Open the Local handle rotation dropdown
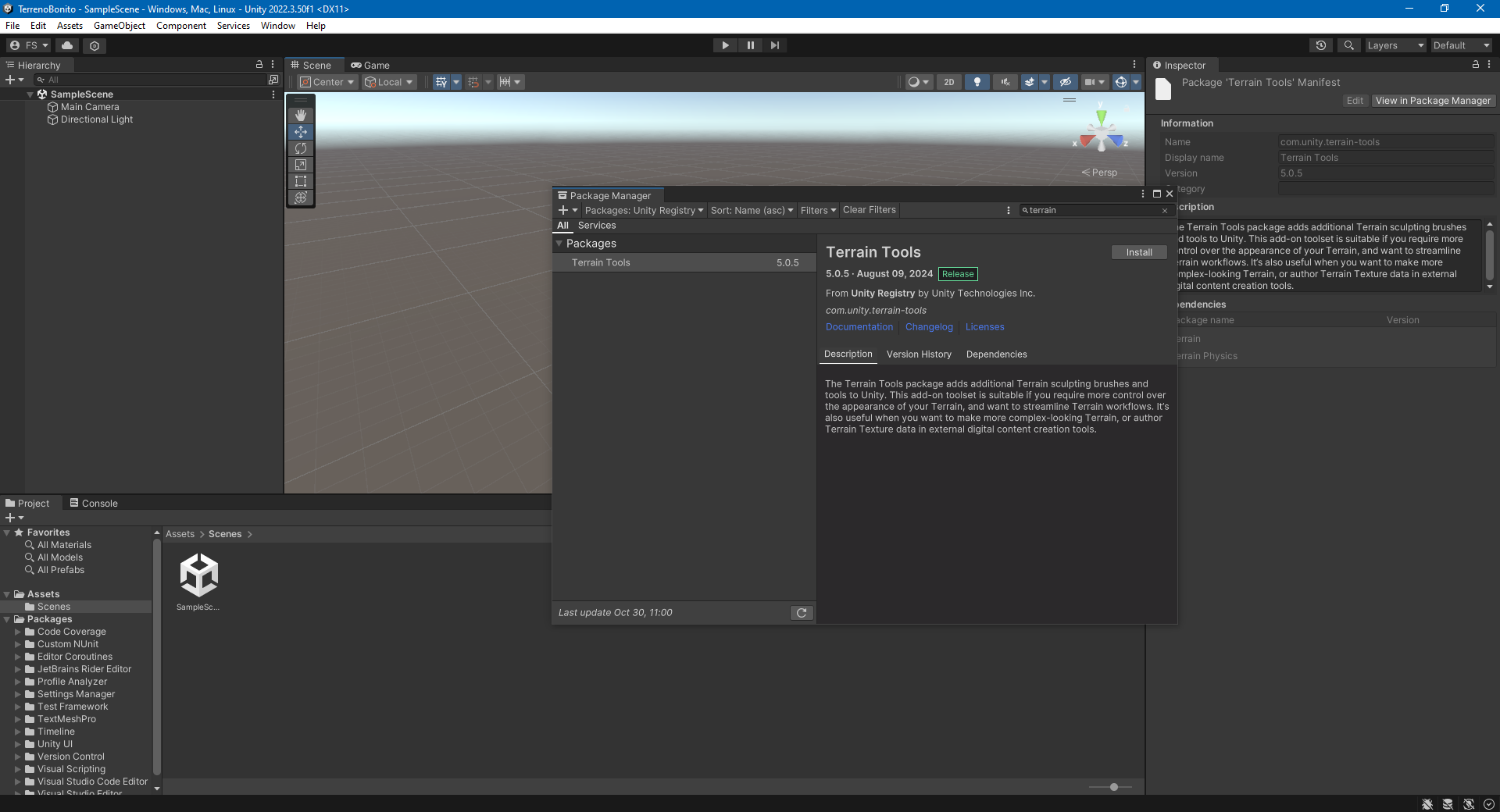The width and height of the screenshot is (1500, 812). pos(388,82)
